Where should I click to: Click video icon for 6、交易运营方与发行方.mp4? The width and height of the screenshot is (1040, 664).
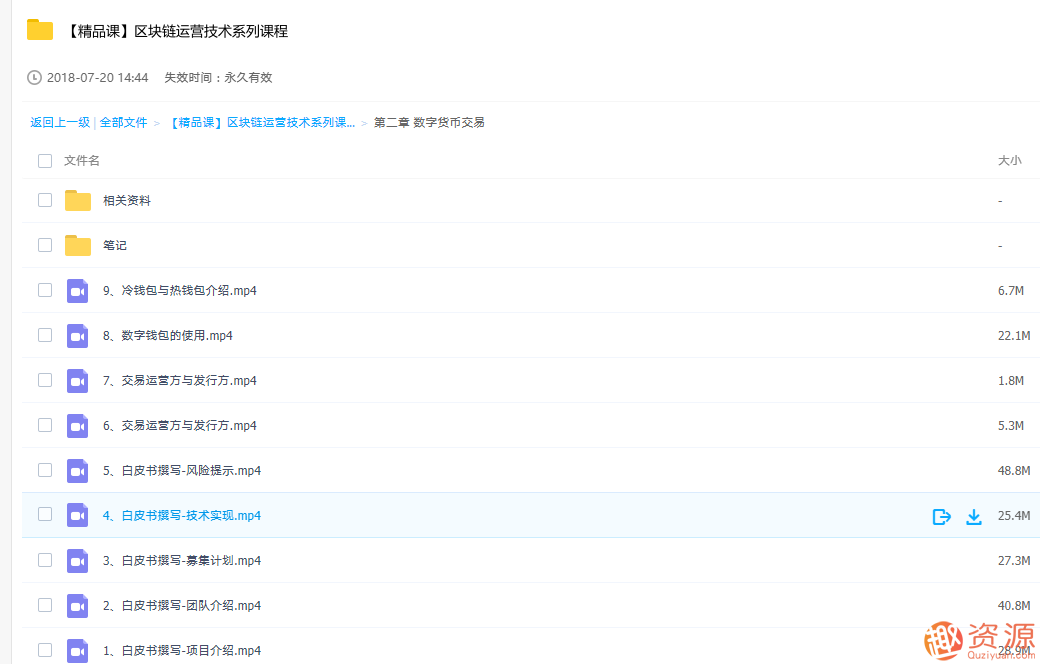click(x=78, y=426)
